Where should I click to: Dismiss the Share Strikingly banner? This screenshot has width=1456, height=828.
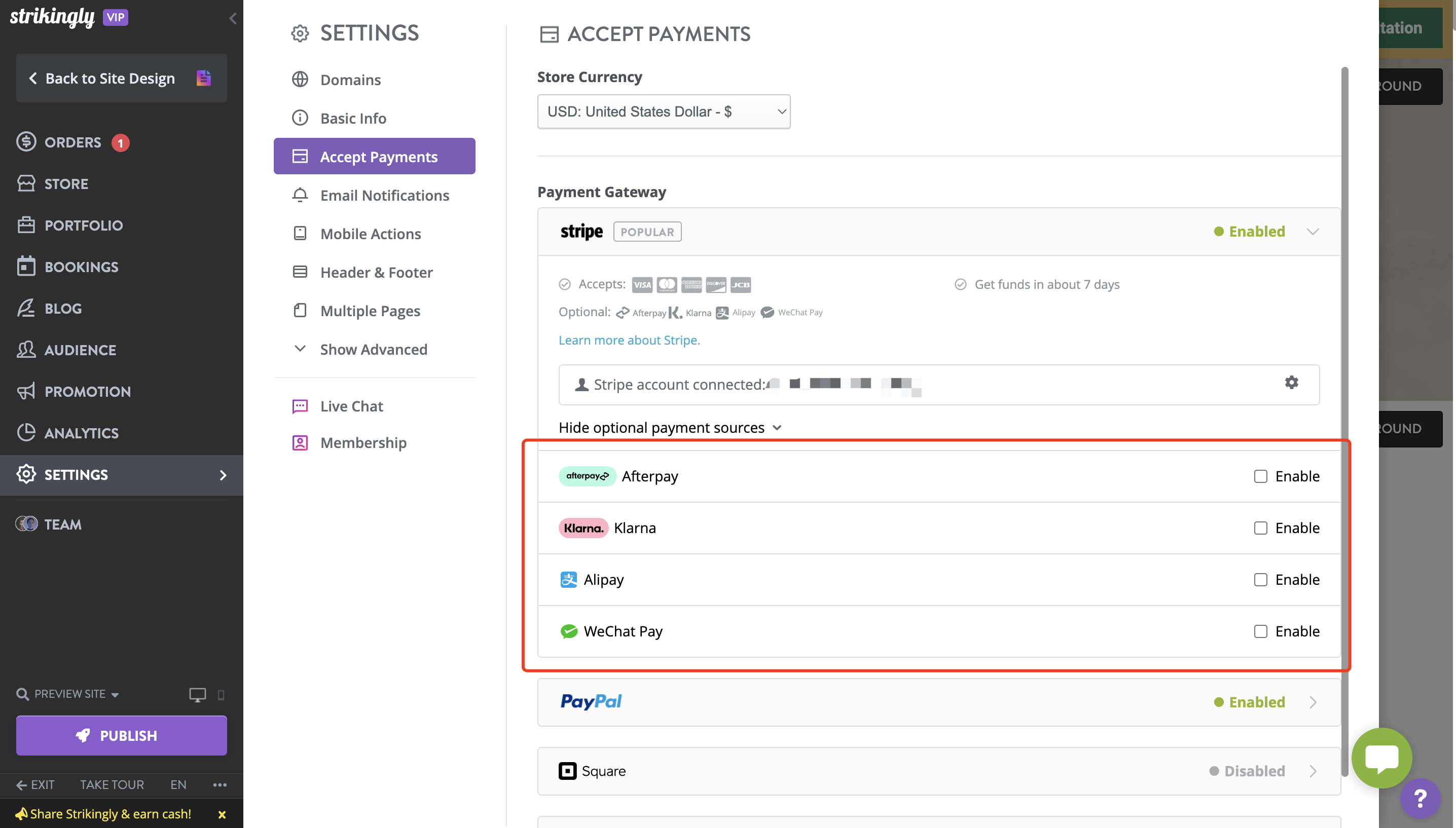222,814
